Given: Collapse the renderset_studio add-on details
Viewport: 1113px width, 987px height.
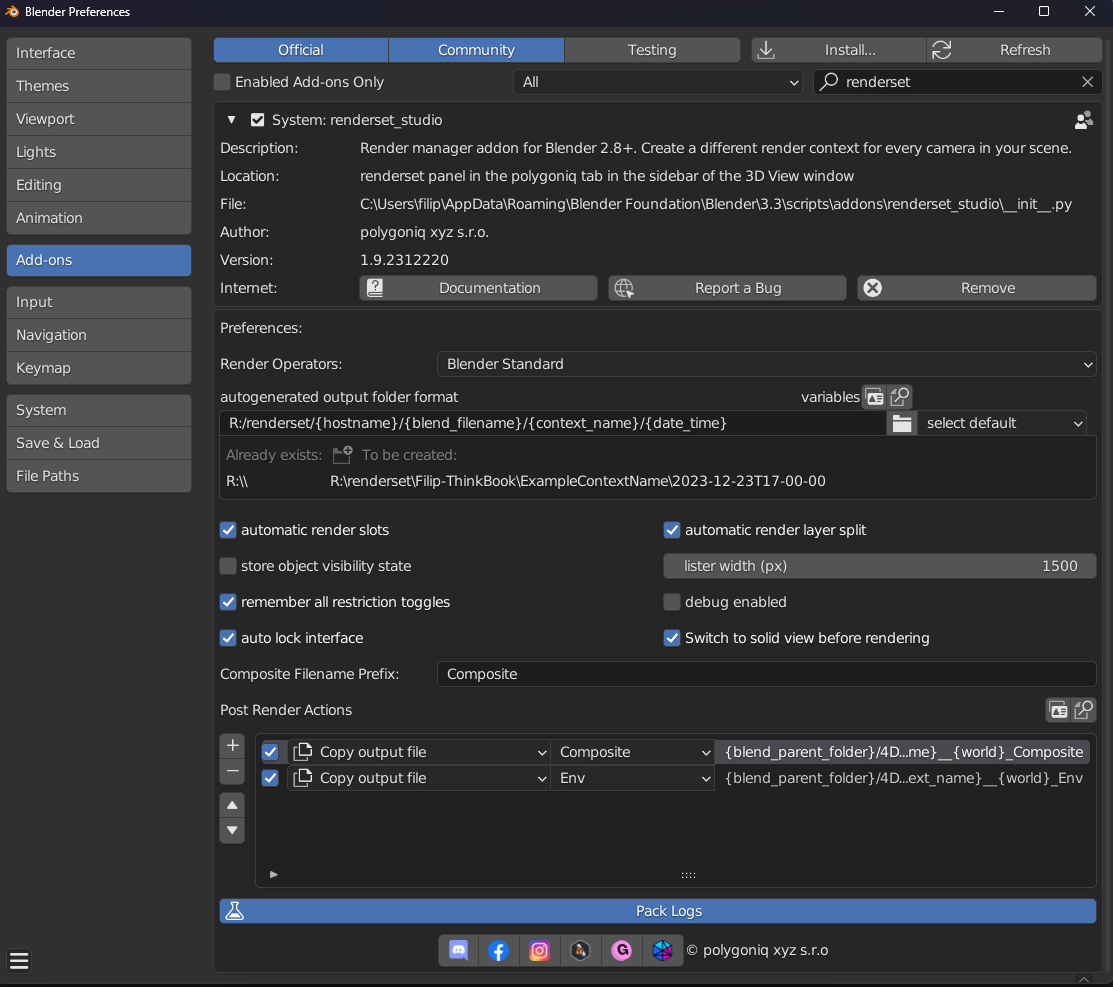Looking at the screenshot, I should pyautogui.click(x=231, y=120).
